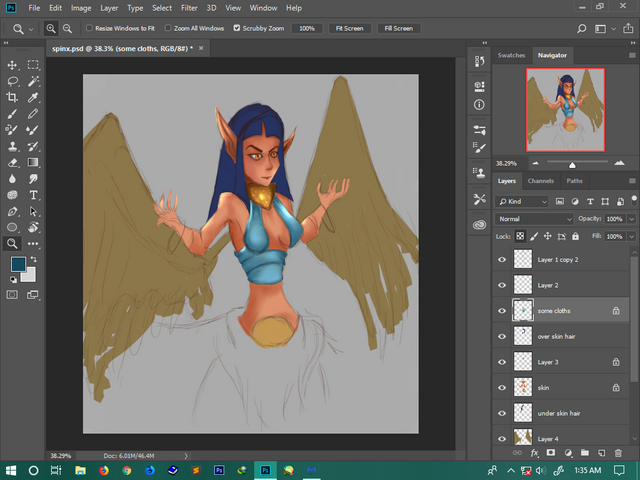
Task: Select the Lasso tool
Action: pyautogui.click(x=12, y=81)
